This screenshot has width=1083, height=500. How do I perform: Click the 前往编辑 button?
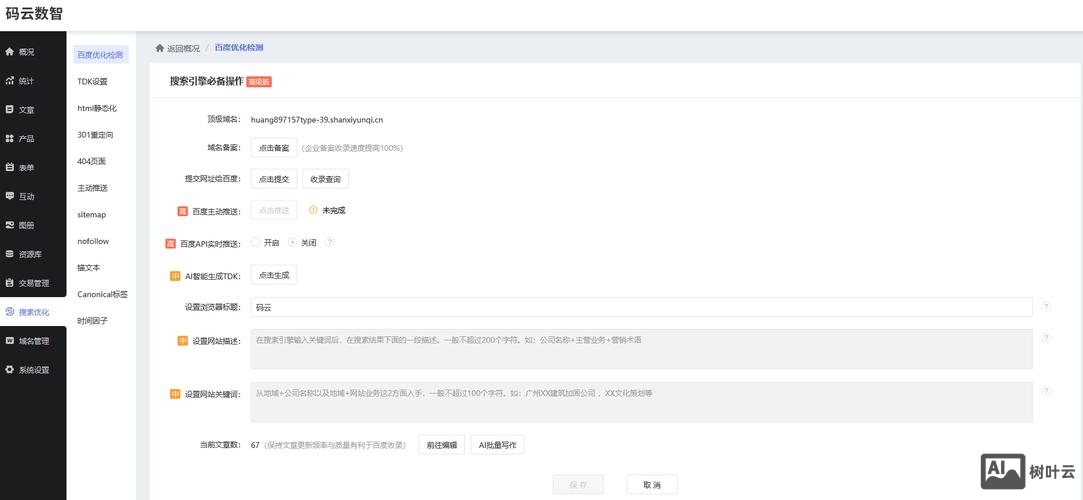pyautogui.click(x=441, y=445)
